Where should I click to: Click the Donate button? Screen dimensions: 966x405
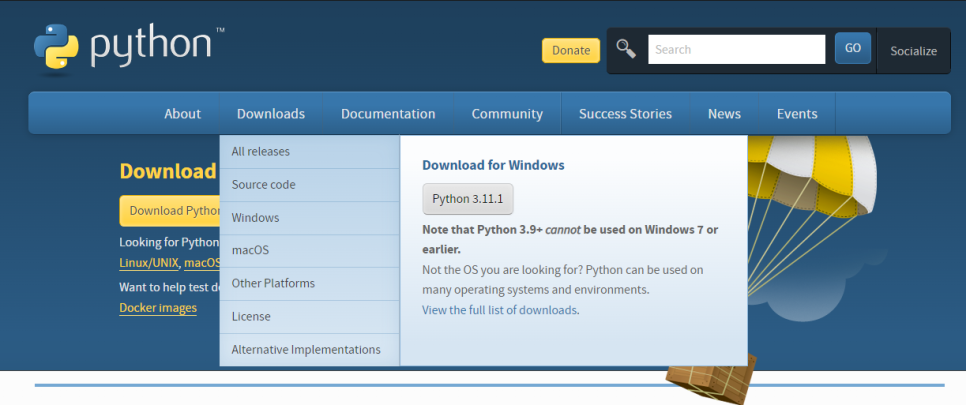tap(570, 51)
